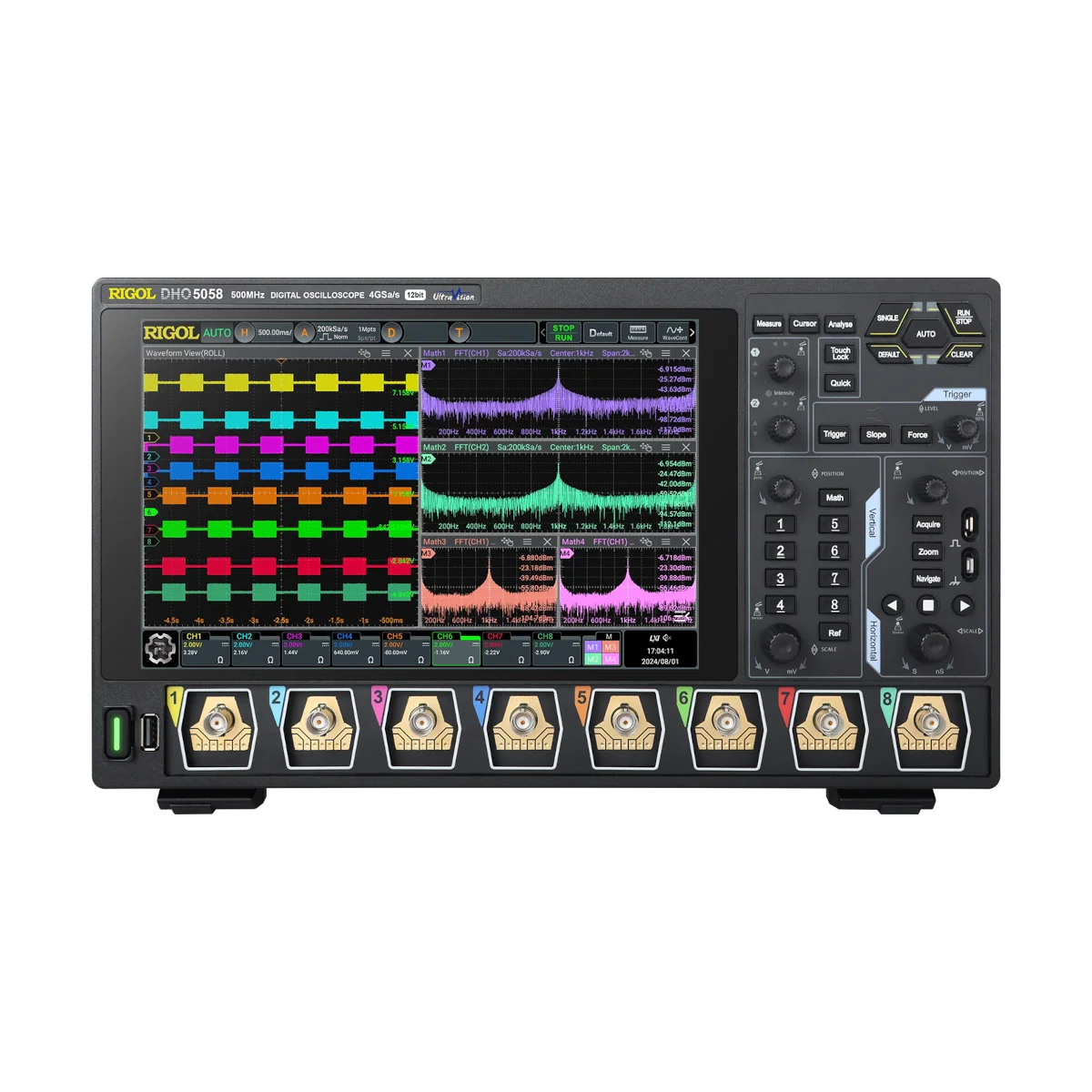Click the green color bar above the CH6 label
Viewport: 1092px width, 1092px height.
(470, 638)
